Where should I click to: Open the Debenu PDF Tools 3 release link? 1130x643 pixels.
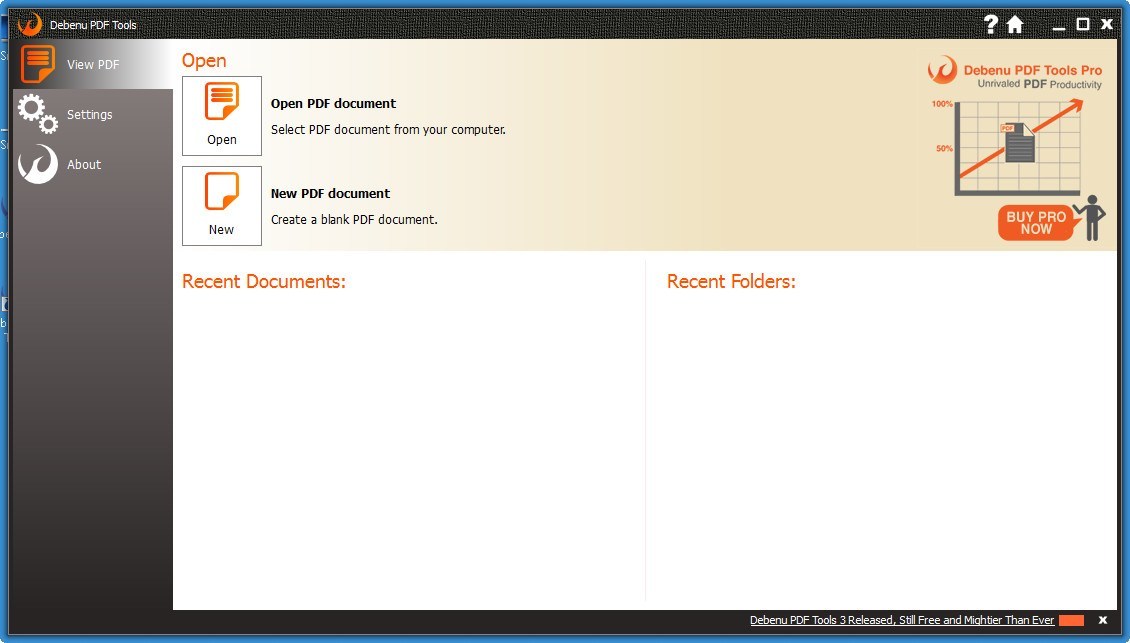(902, 620)
